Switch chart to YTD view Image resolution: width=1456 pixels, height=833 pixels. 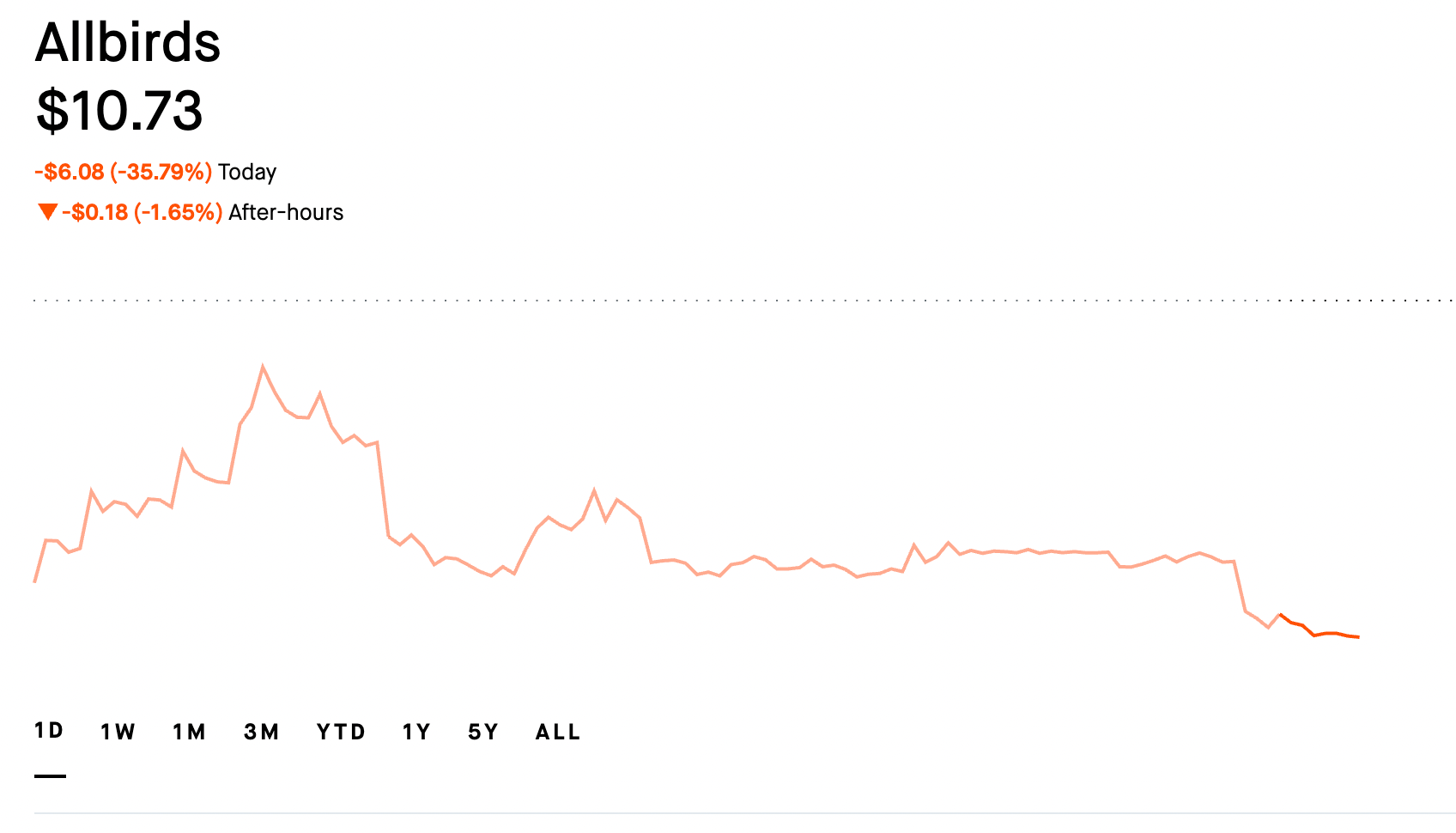coord(341,732)
